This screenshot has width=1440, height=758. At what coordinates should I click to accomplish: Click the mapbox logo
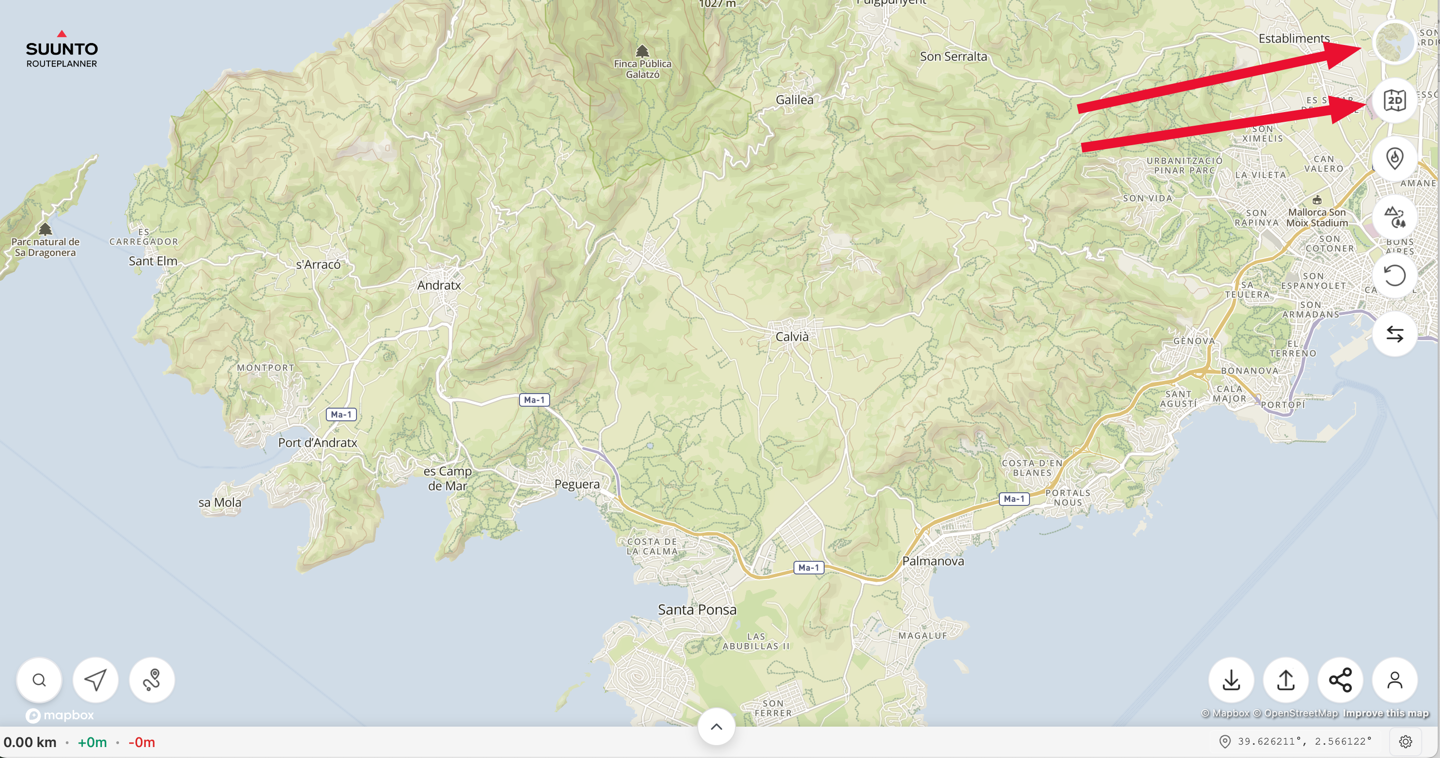click(60, 716)
